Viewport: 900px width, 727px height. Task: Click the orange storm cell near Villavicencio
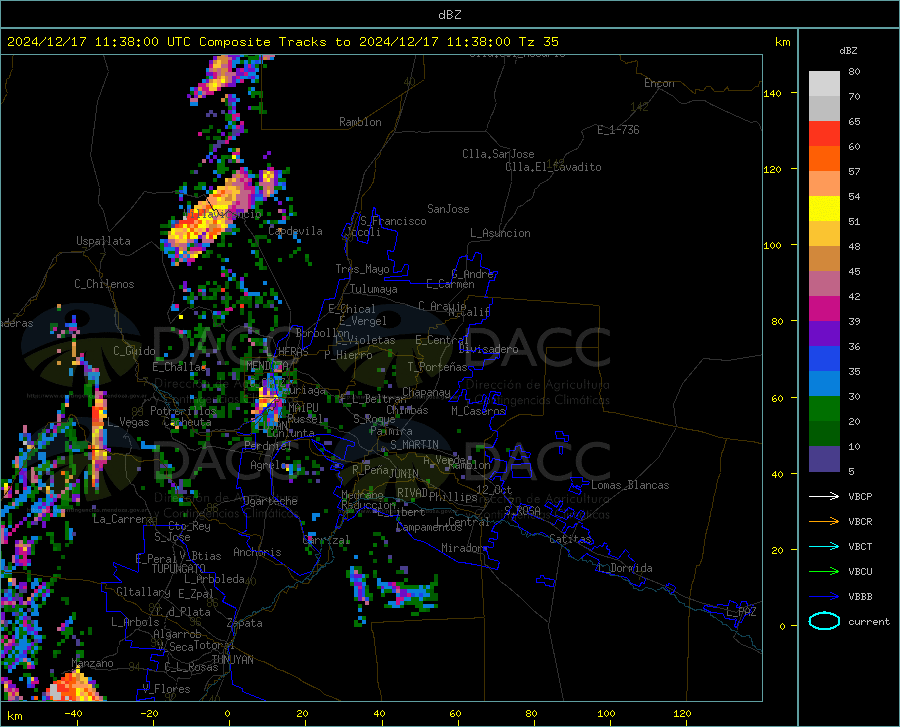(x=210, y=219)
